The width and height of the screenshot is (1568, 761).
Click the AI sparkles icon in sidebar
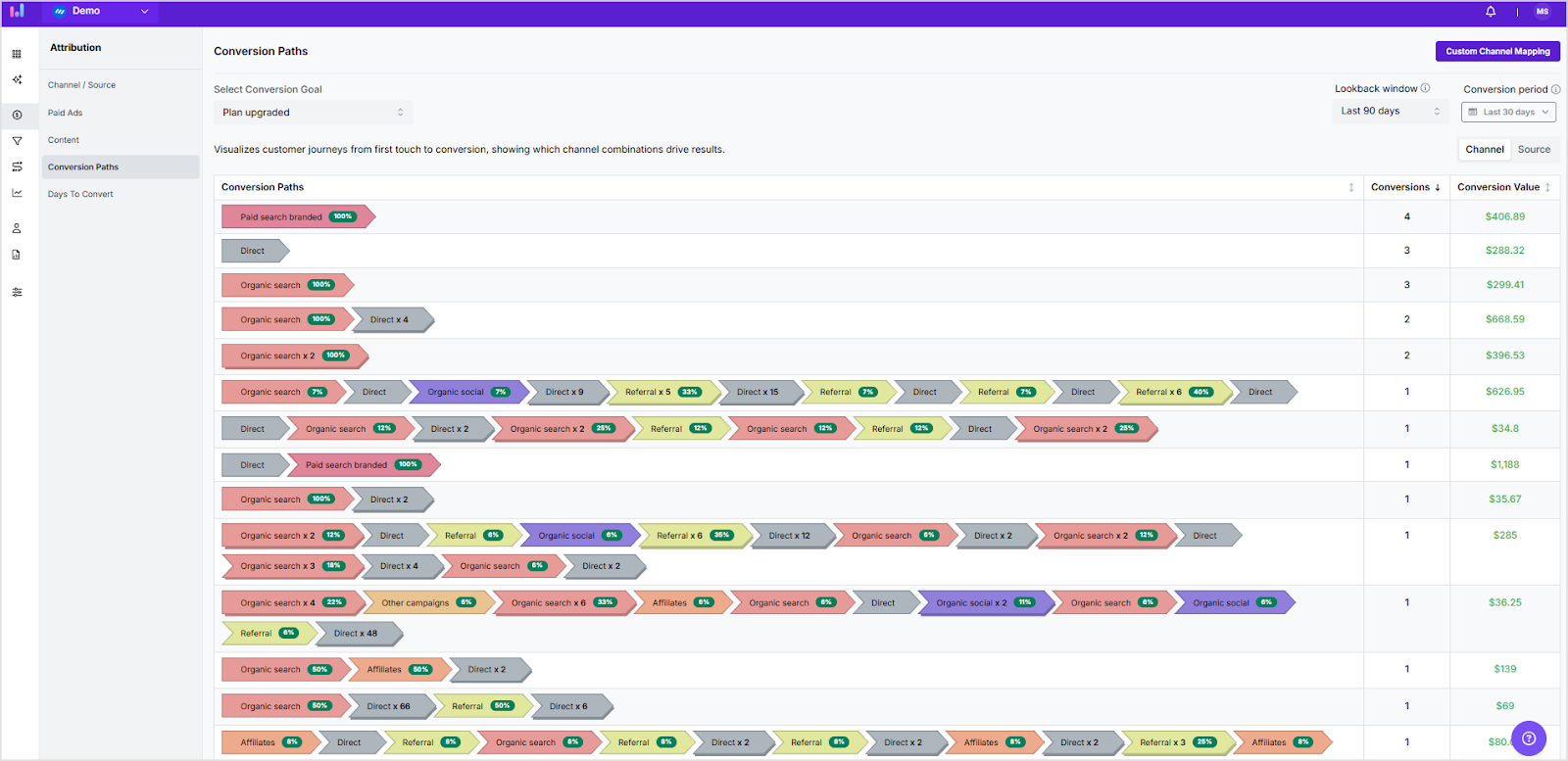pos(17,79)
